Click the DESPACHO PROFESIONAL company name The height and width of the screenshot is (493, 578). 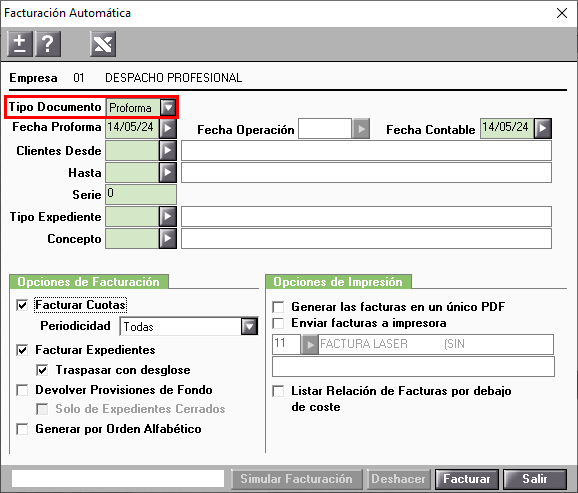pyautogui.click(x=174, y=78)
